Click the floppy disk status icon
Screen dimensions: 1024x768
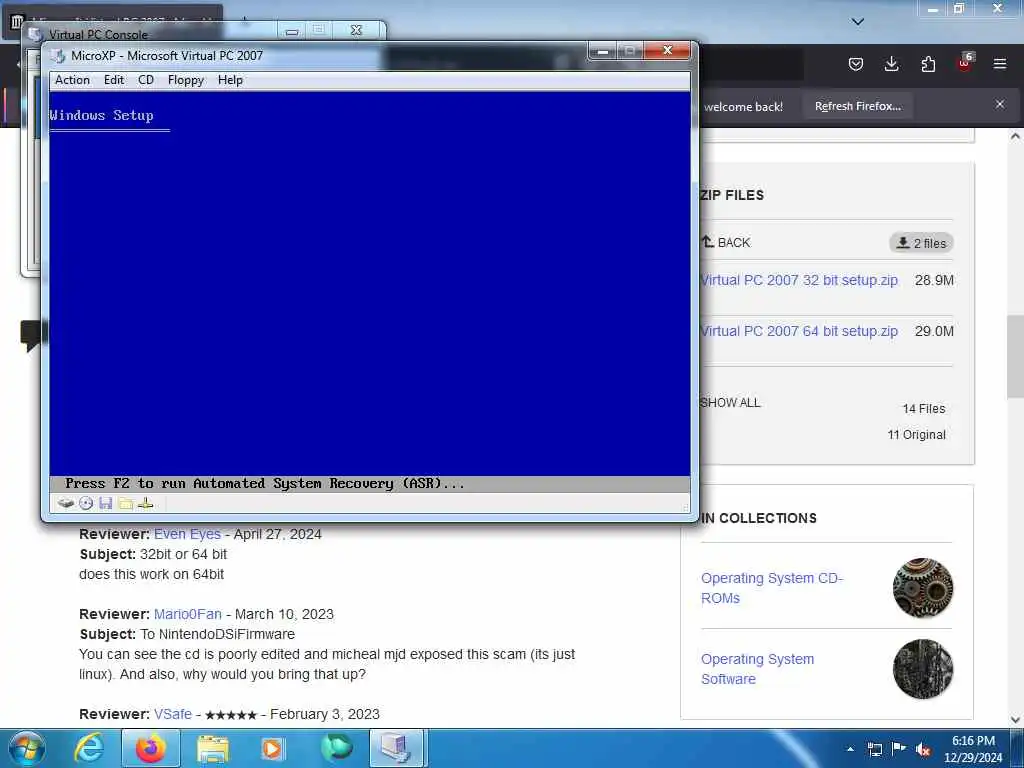106,504
